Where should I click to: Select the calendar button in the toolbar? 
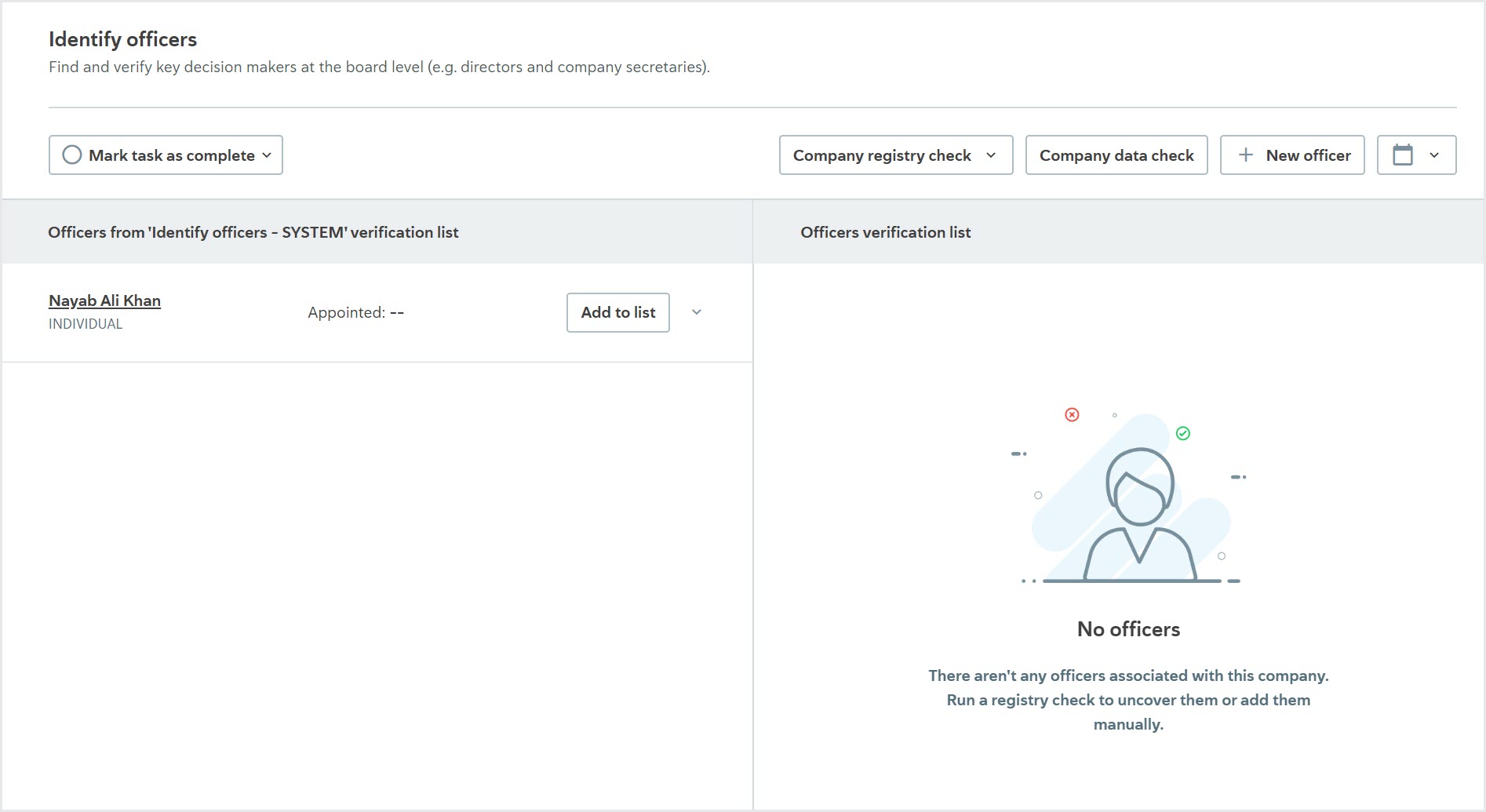[x=1415, y=155]
